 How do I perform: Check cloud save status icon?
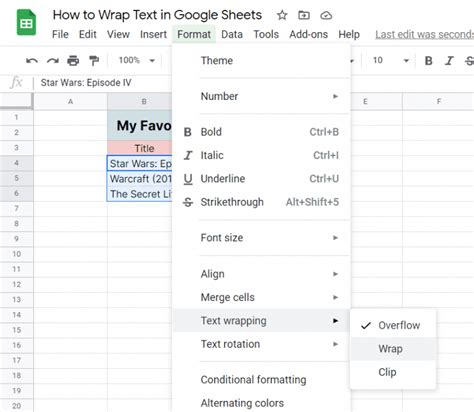pos(326,15)
